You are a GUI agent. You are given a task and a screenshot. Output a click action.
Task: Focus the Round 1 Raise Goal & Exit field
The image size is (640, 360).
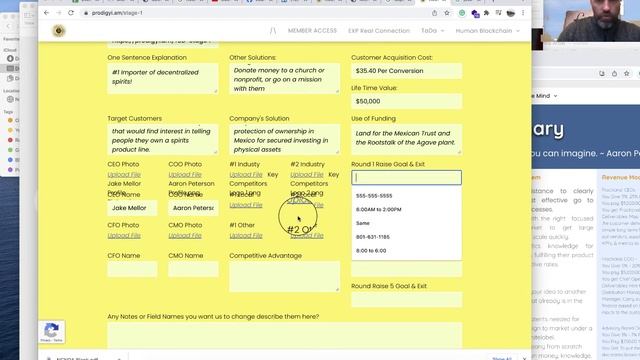point(407,178)
